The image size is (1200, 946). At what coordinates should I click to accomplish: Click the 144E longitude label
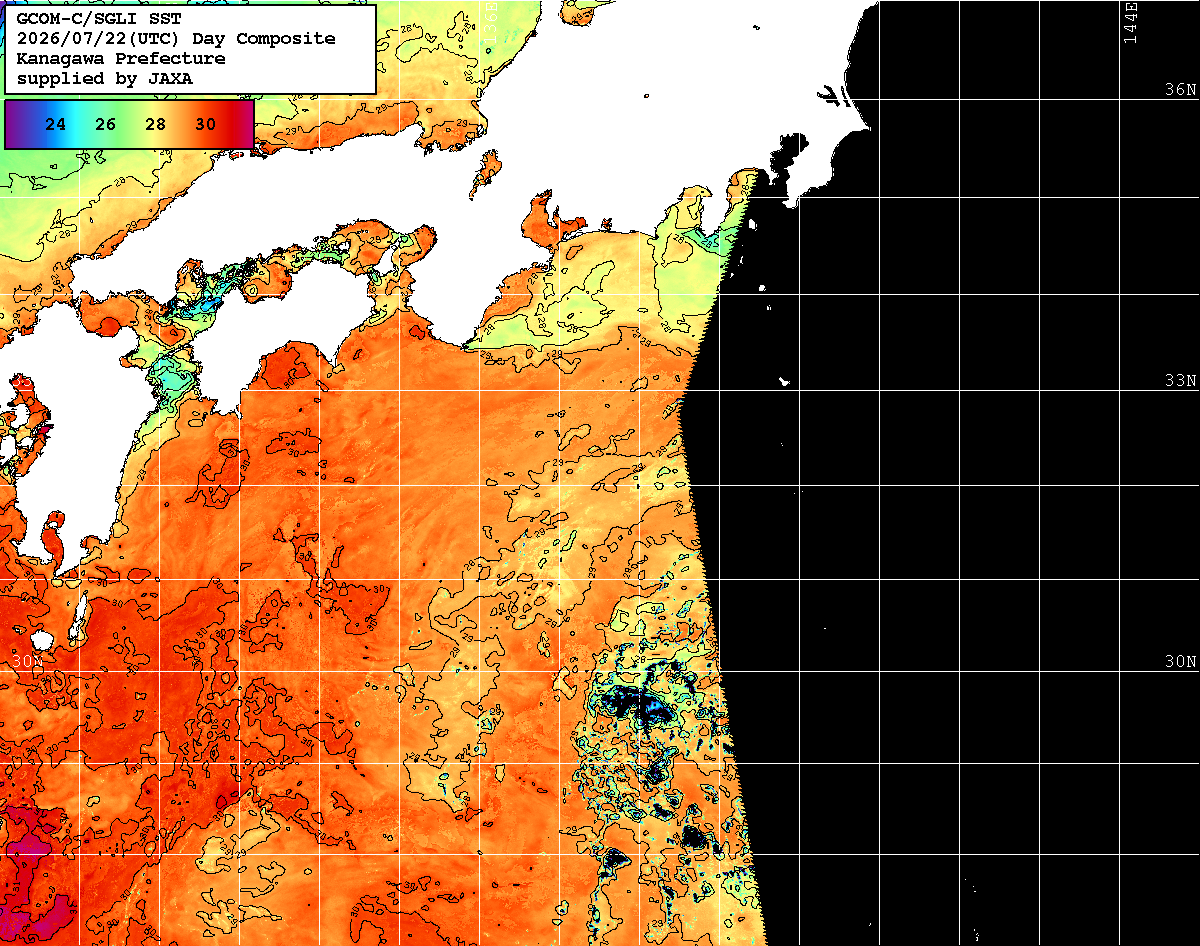[1130, 21]
